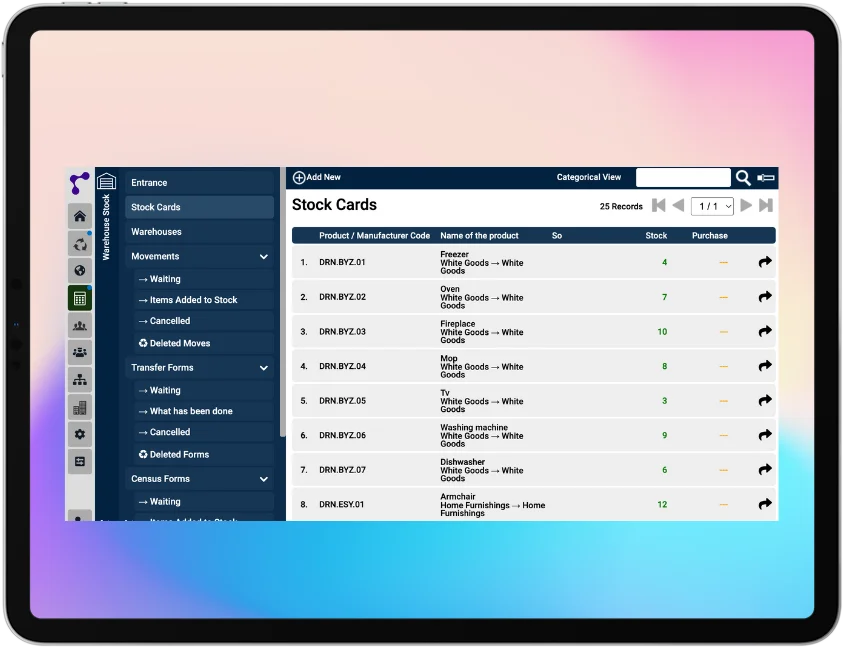This screenshot has width=843, height=647.
Task: Open the Home icon in sidebar
Action: click(80, 216)
